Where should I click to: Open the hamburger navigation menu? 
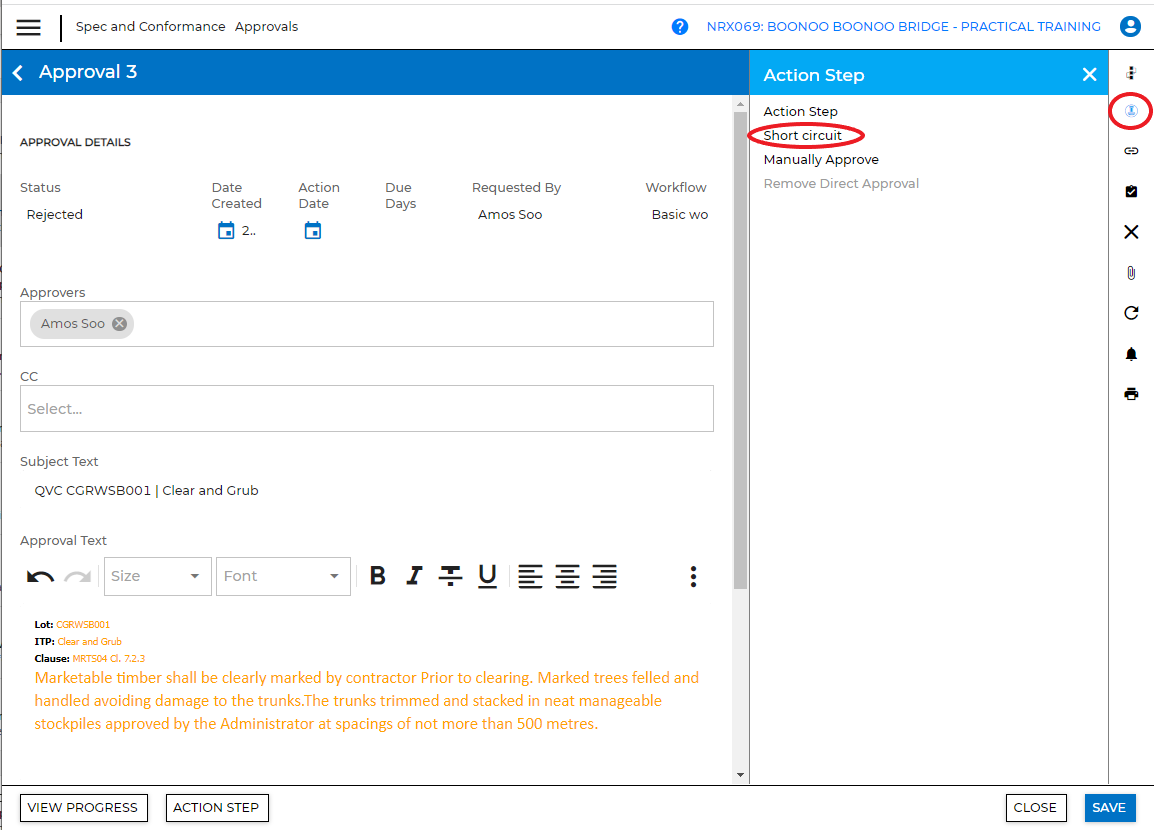click(x=29, y=27)
